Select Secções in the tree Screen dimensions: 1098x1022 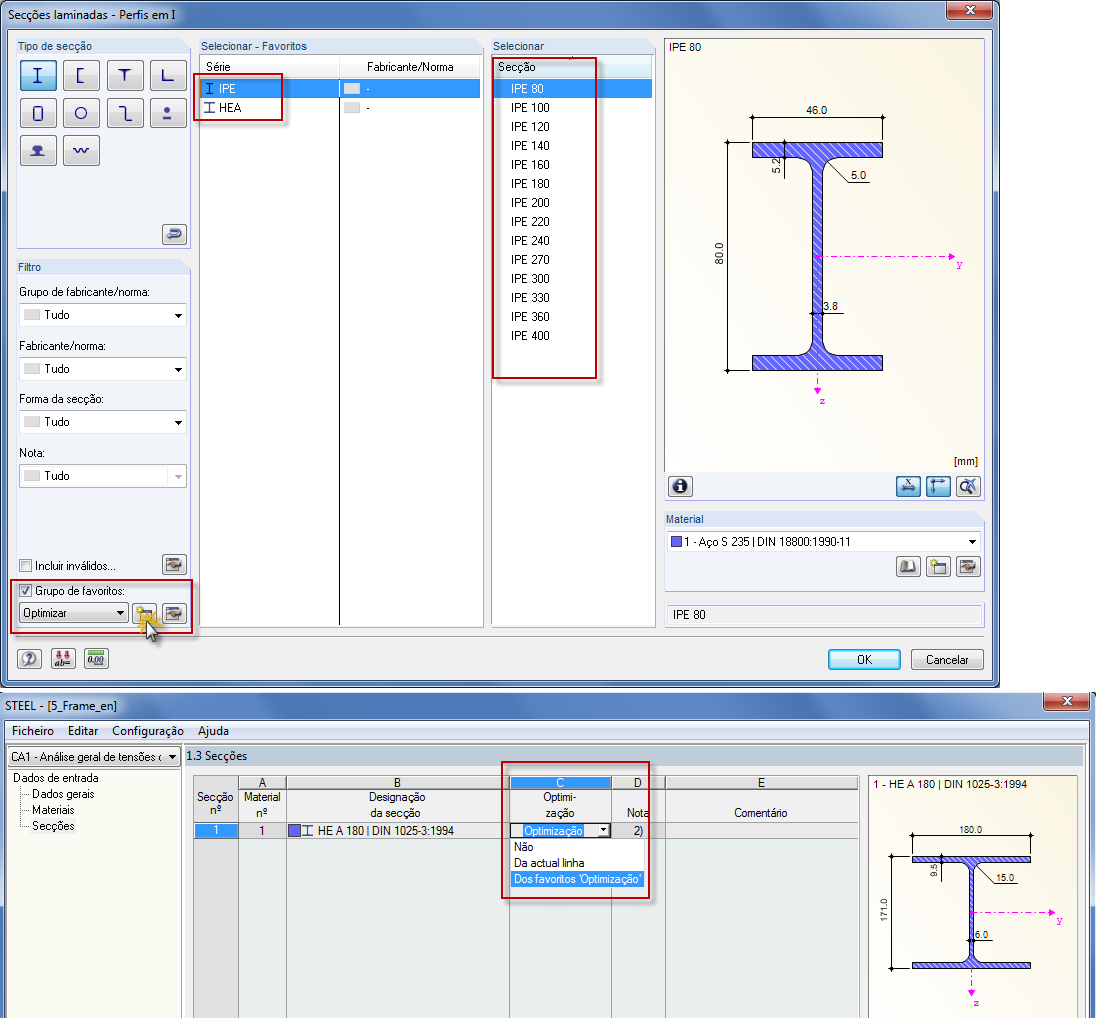[x=53, y=826]
